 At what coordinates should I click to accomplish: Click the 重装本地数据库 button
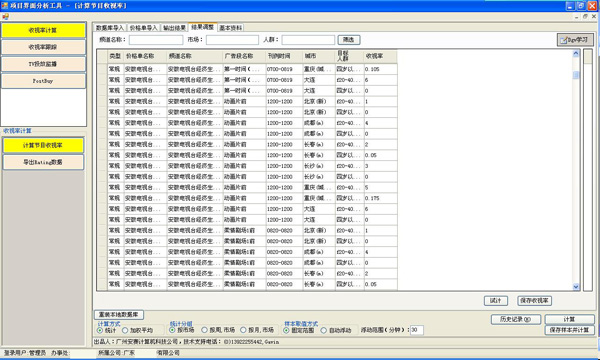pos(119,314)
